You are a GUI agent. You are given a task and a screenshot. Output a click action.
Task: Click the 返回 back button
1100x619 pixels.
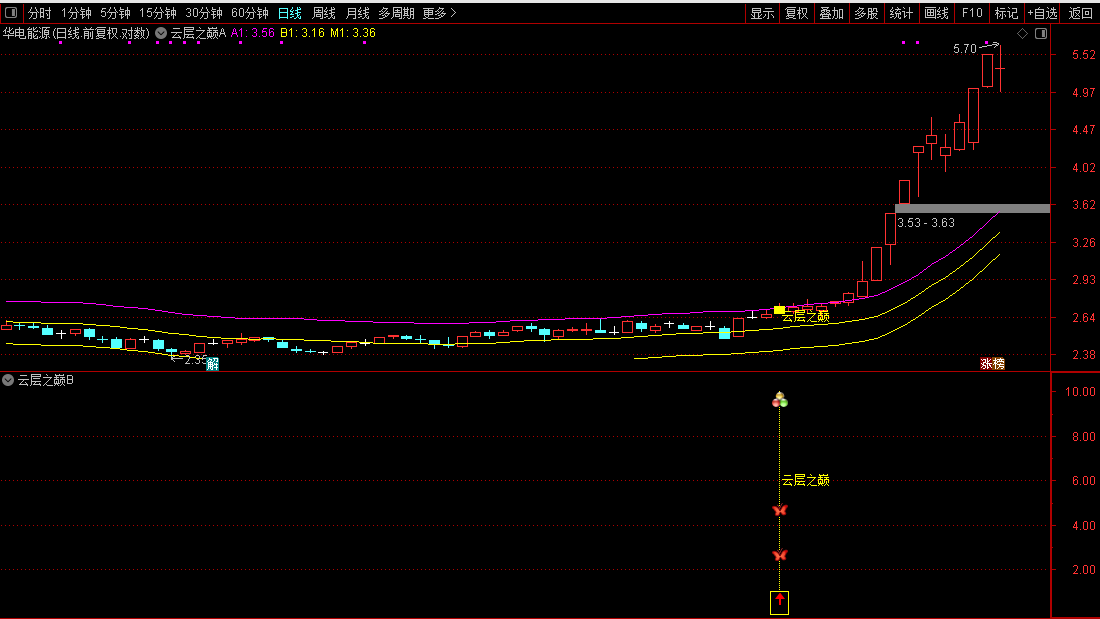coord(1080,13)
